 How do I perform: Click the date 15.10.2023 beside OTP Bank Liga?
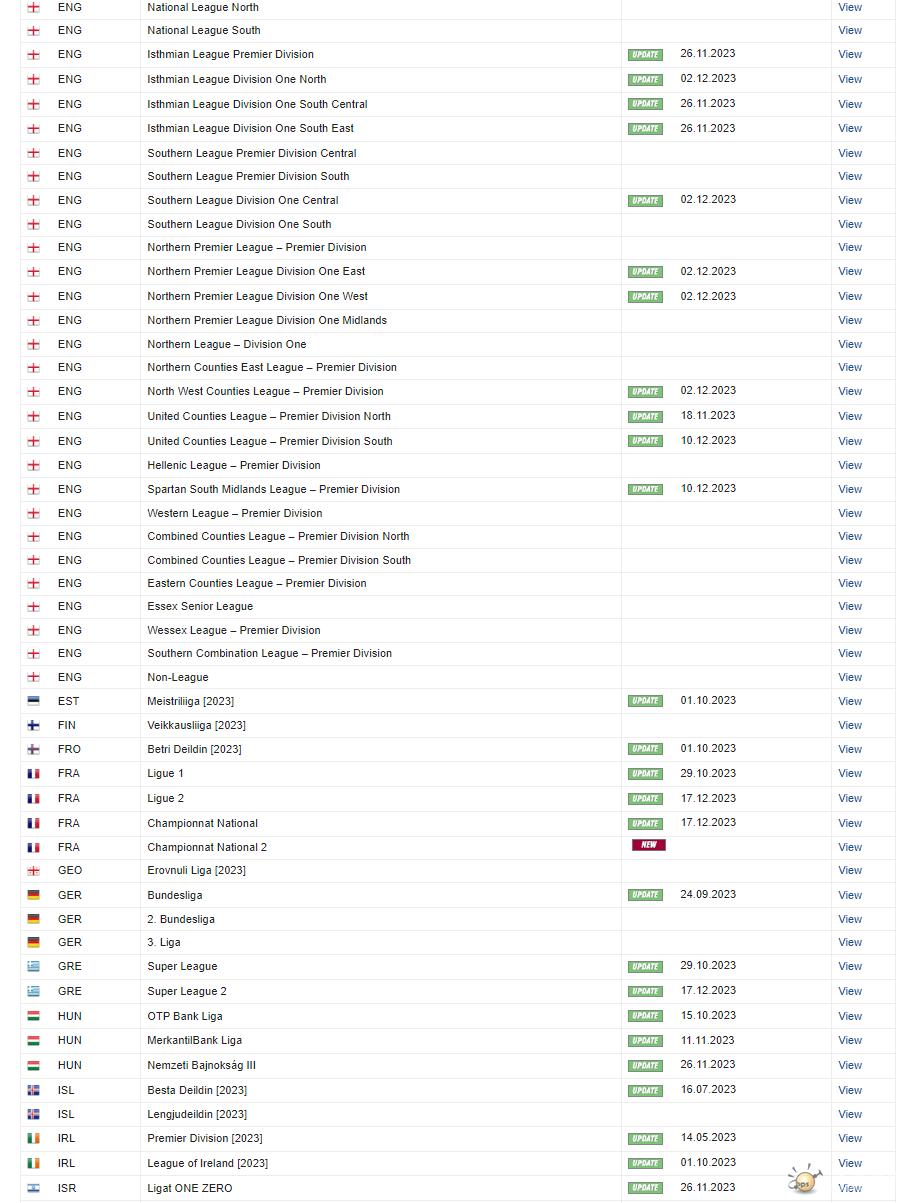click(x=708, y=1015)
